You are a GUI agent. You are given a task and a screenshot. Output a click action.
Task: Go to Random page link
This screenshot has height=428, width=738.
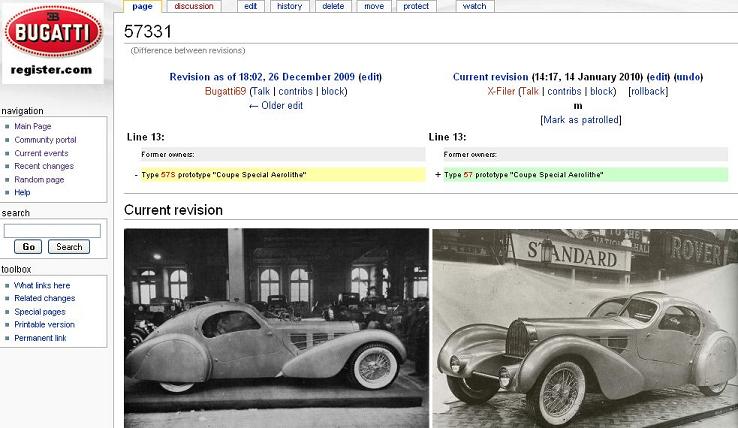pos(39,179)
